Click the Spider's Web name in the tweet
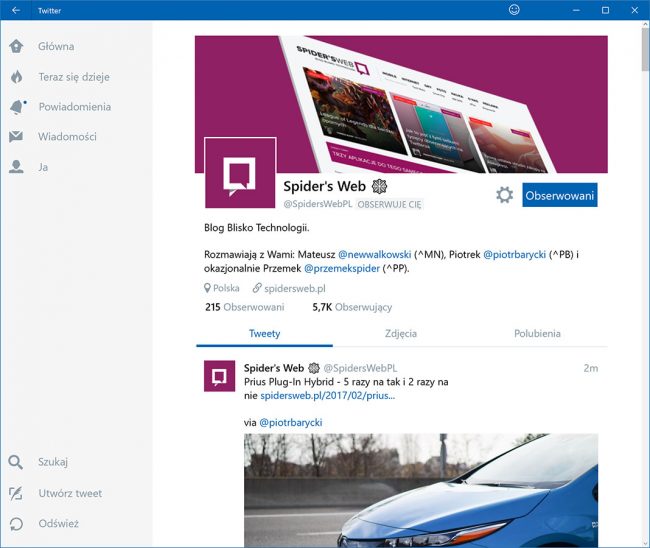Image resolution: width=650 pixels, height=548 pixels. [274, 368]
